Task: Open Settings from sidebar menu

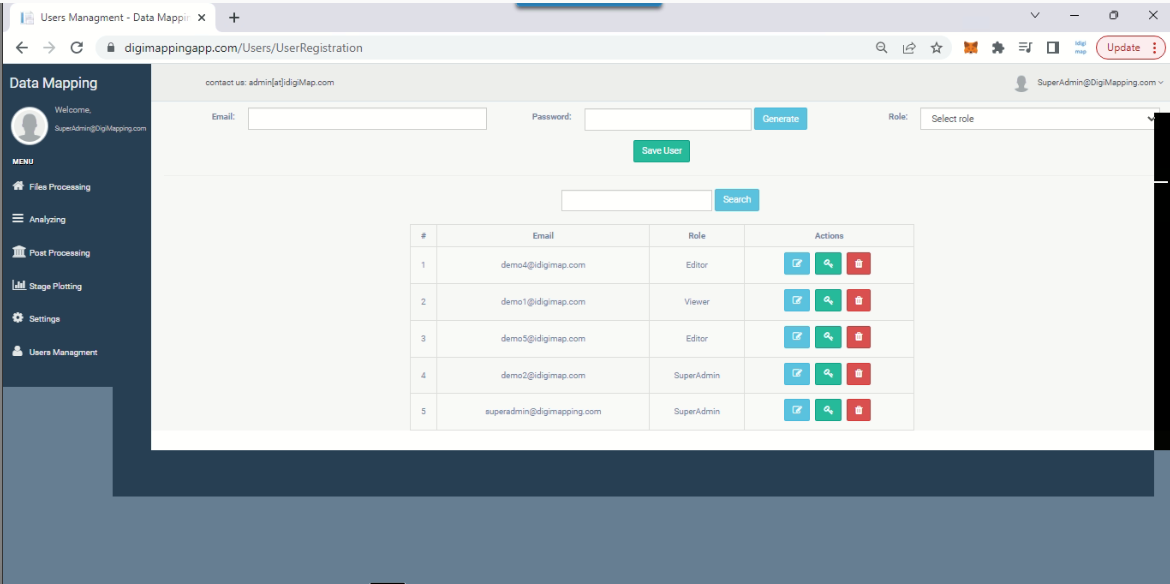Action: 44,319
